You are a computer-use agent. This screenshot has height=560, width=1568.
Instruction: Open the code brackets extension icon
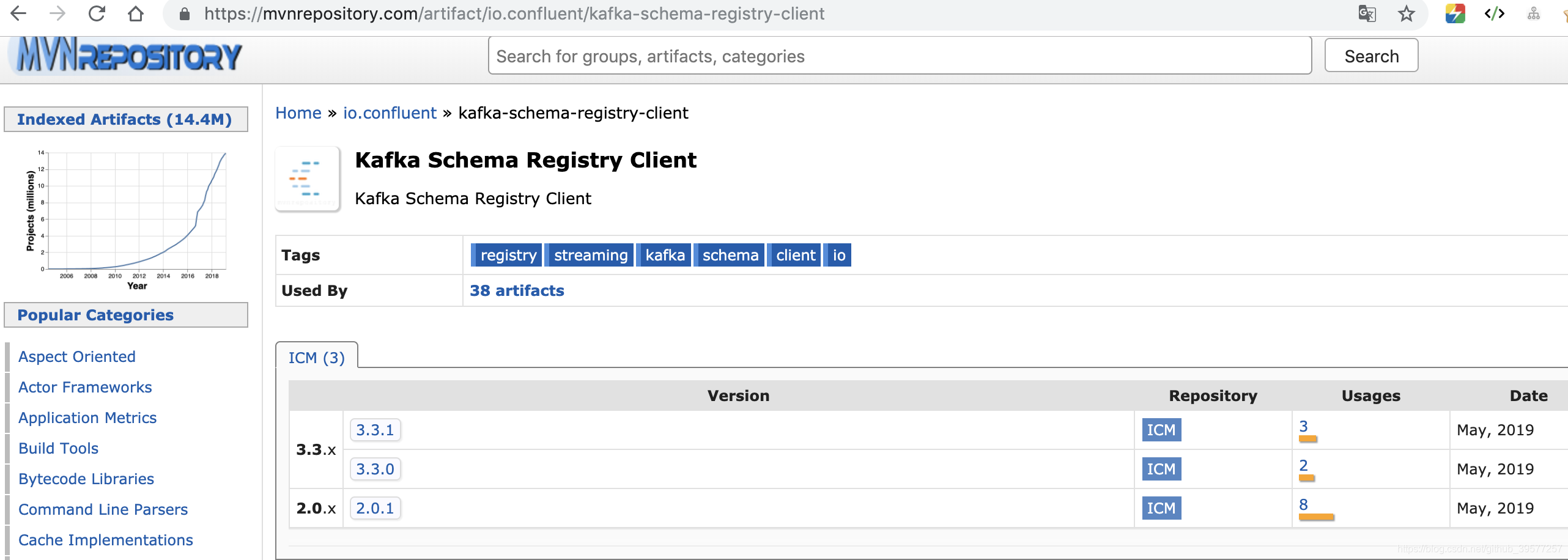(1495, 13)
